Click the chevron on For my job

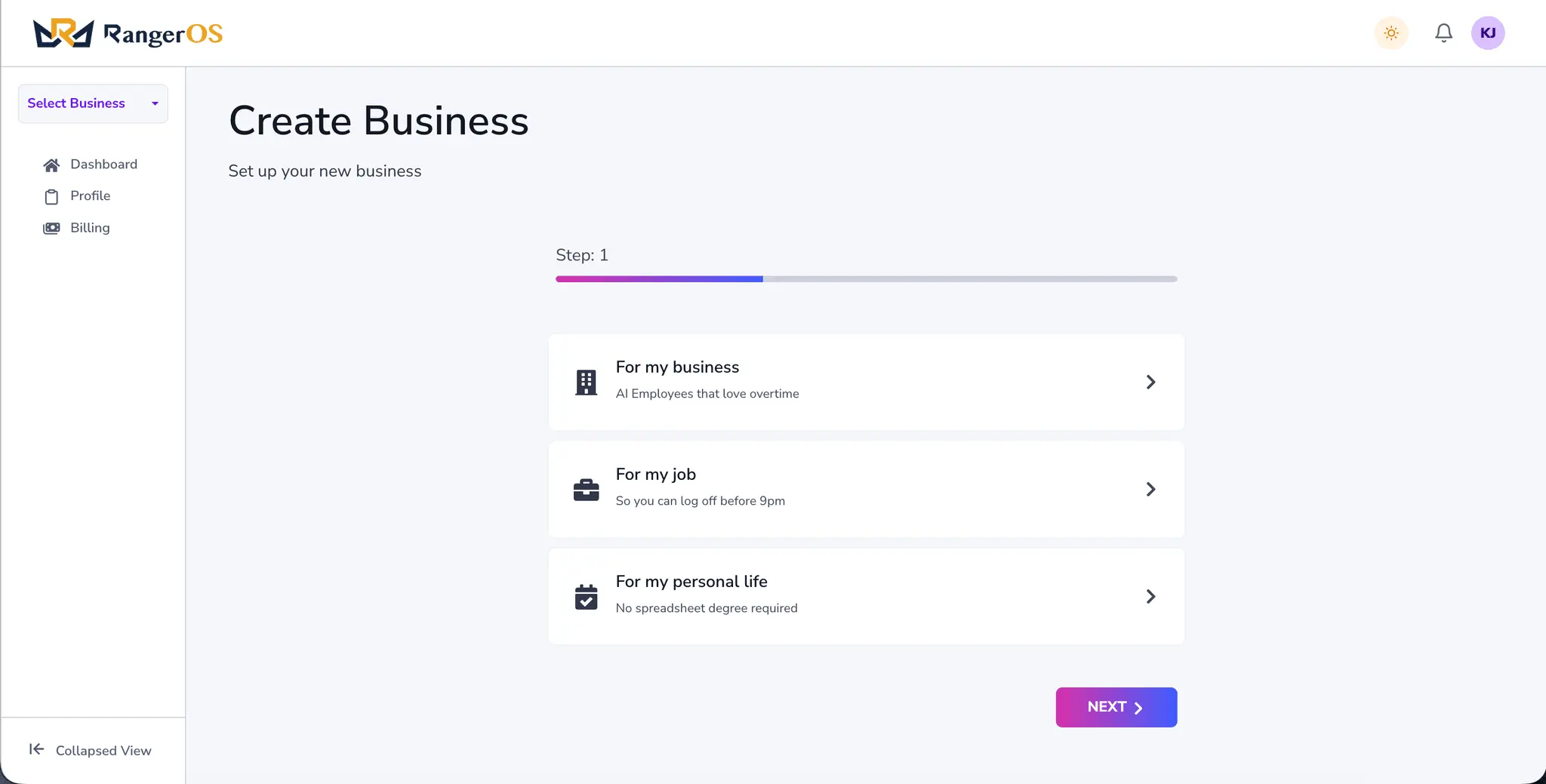1150,490
